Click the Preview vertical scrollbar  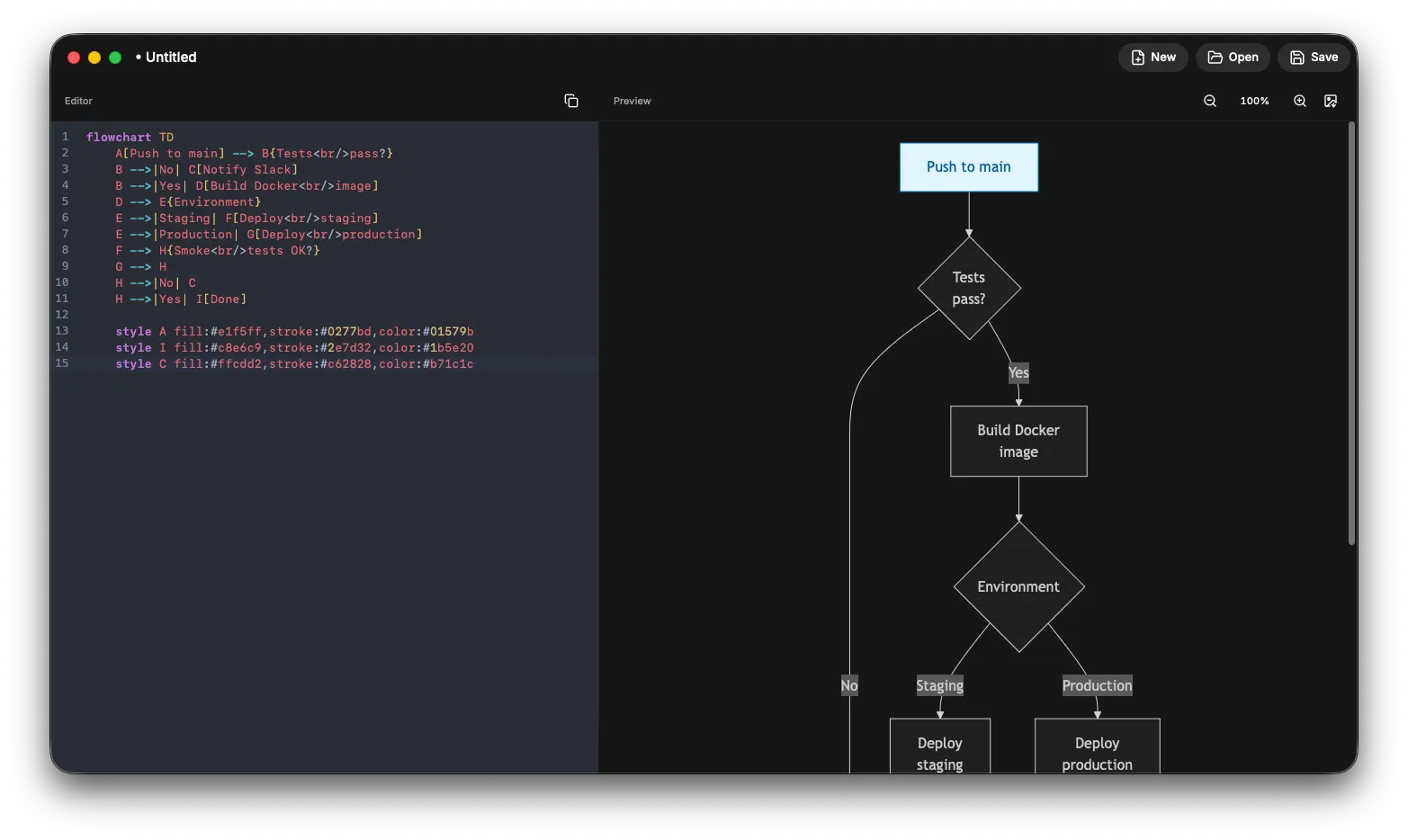[x=1351, y=333]
